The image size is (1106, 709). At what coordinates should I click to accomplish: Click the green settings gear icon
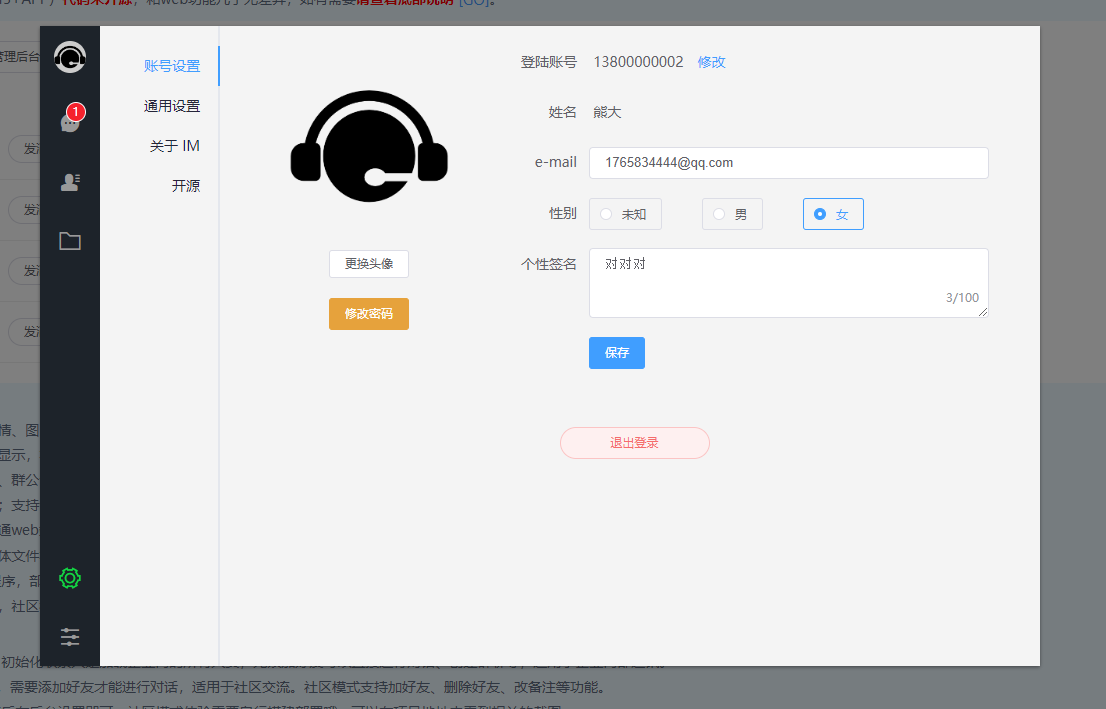pyautogui.click(x=70, y=578)
